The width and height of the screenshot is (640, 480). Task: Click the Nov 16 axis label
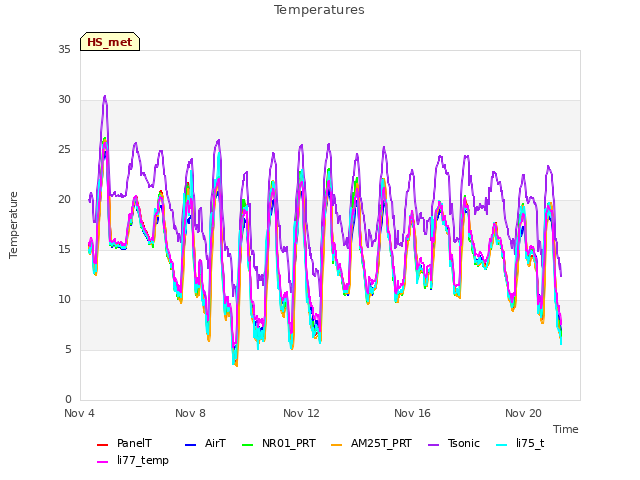coord(412,413)
